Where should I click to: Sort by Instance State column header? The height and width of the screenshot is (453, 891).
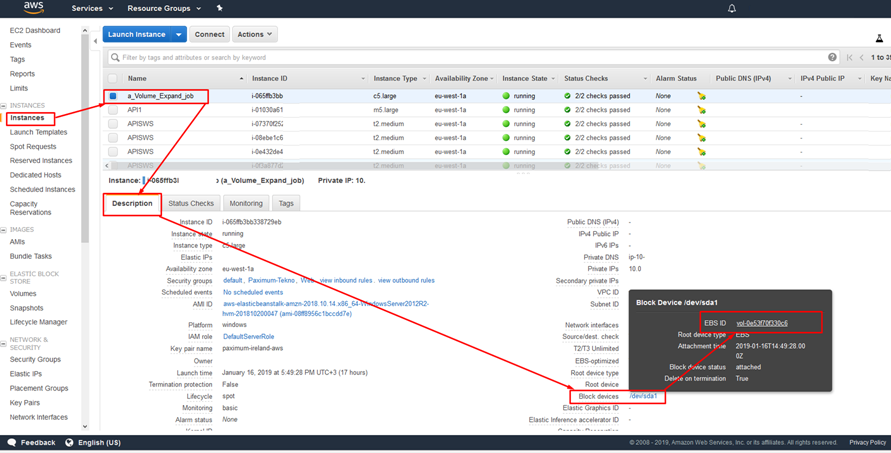524,78
